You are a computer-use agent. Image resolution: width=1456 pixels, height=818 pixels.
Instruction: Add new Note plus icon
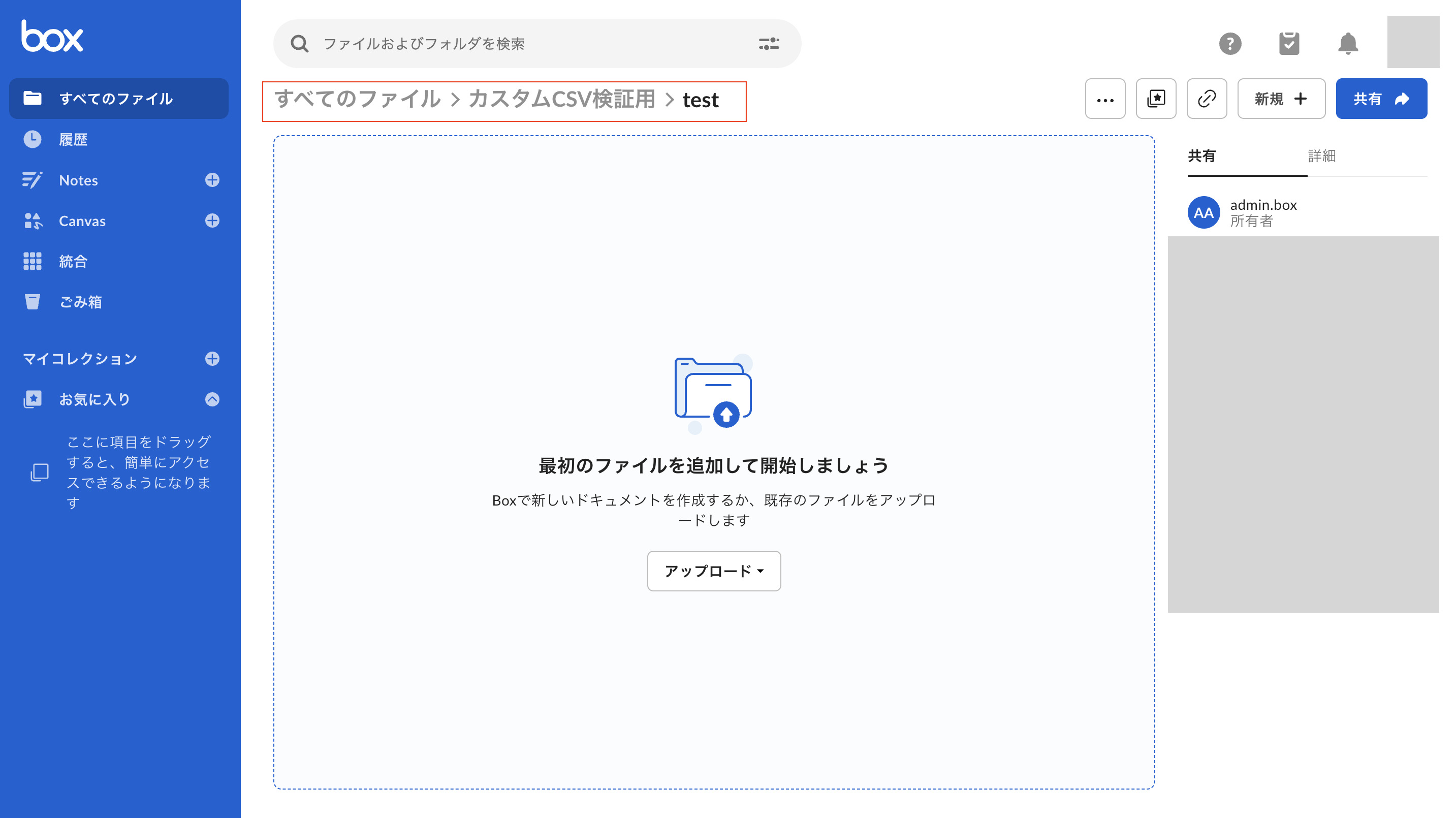coord(212,180)
